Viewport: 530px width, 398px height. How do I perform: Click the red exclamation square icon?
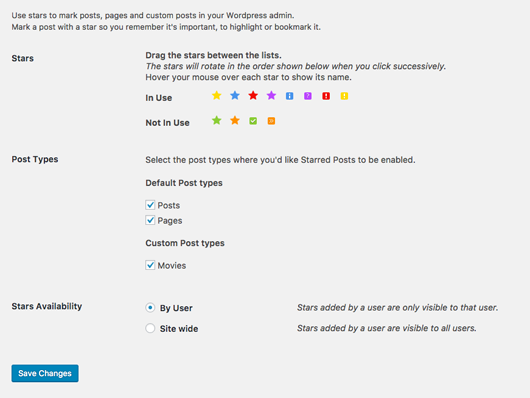point(326,96)
